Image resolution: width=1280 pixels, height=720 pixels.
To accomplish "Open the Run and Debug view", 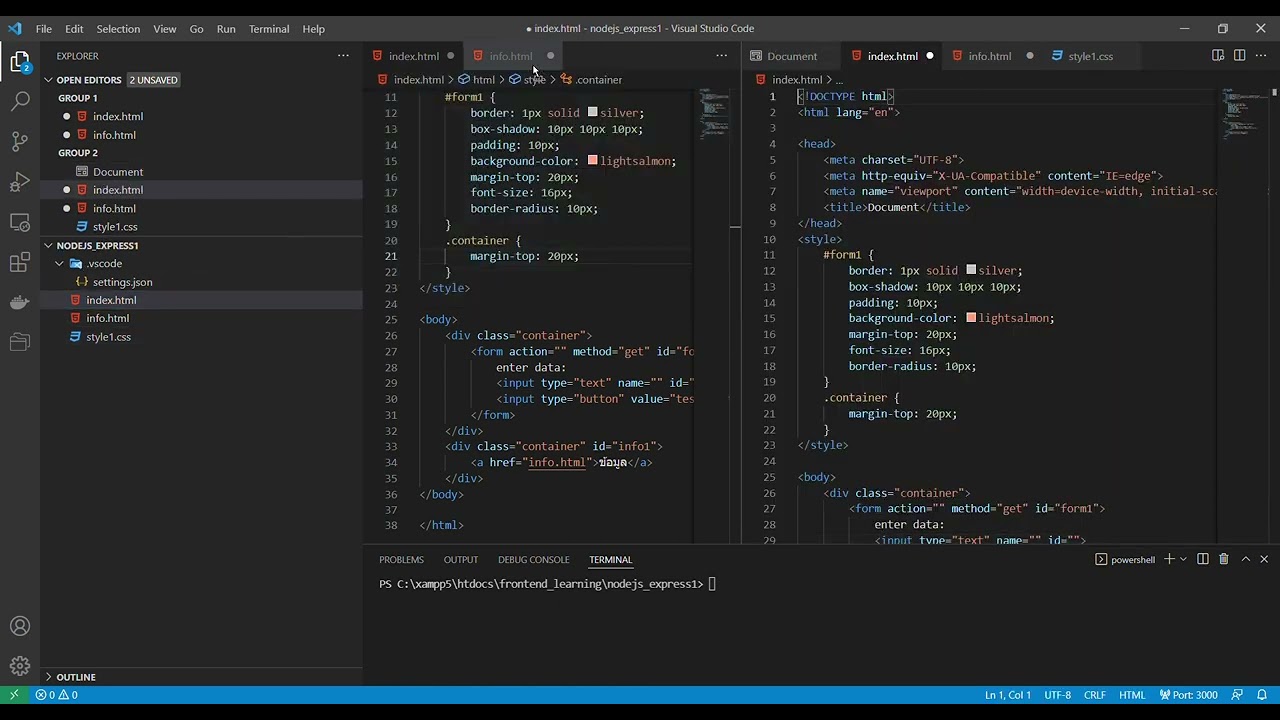I will click(20, 182).
